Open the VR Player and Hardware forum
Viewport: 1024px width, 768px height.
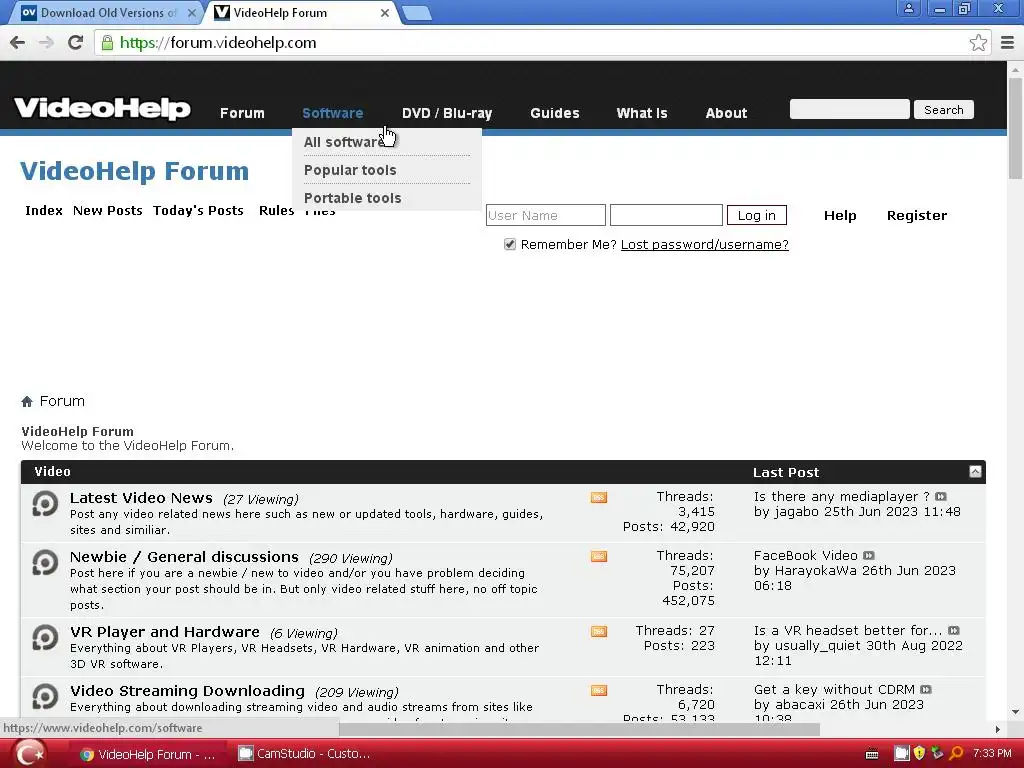coord(165,632)
